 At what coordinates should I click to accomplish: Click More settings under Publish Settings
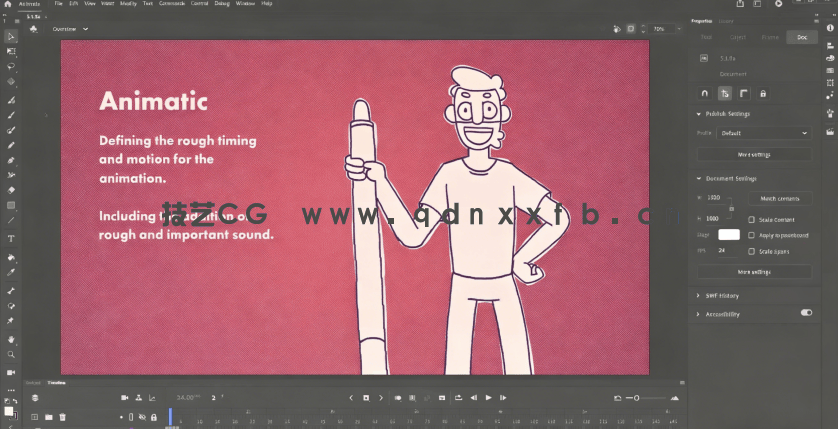pyautogui.click(x=754, y=154)
